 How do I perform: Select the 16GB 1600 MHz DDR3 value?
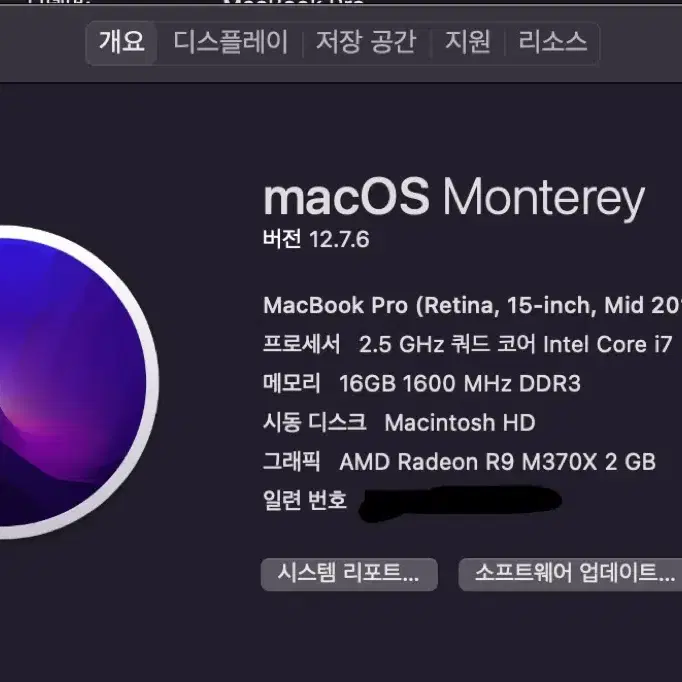point(460,384)
